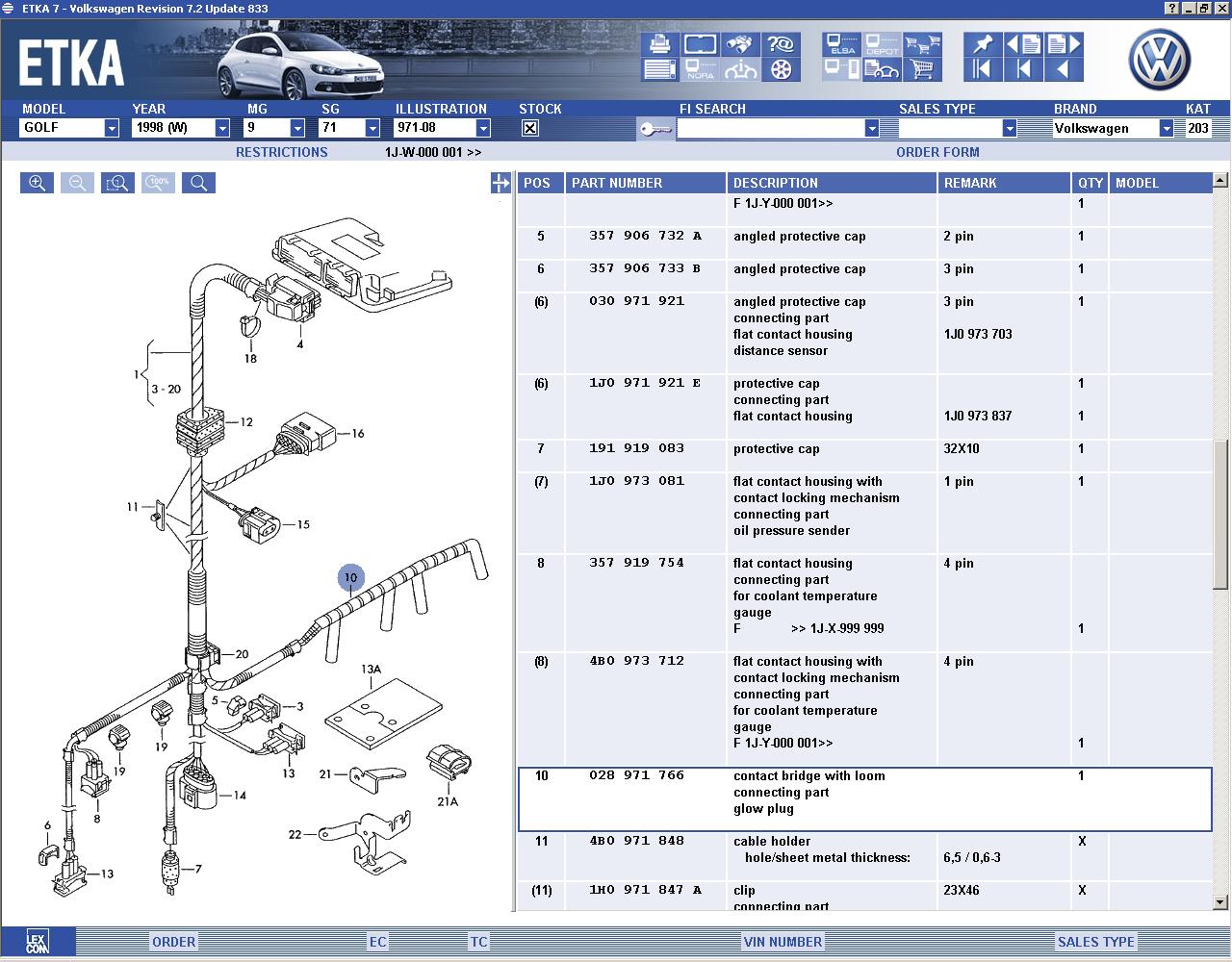The image size is (1232, 962).
Task: Open the BRAND dropdown showing Volkswagen
Action: click(x=1166, y=128)
